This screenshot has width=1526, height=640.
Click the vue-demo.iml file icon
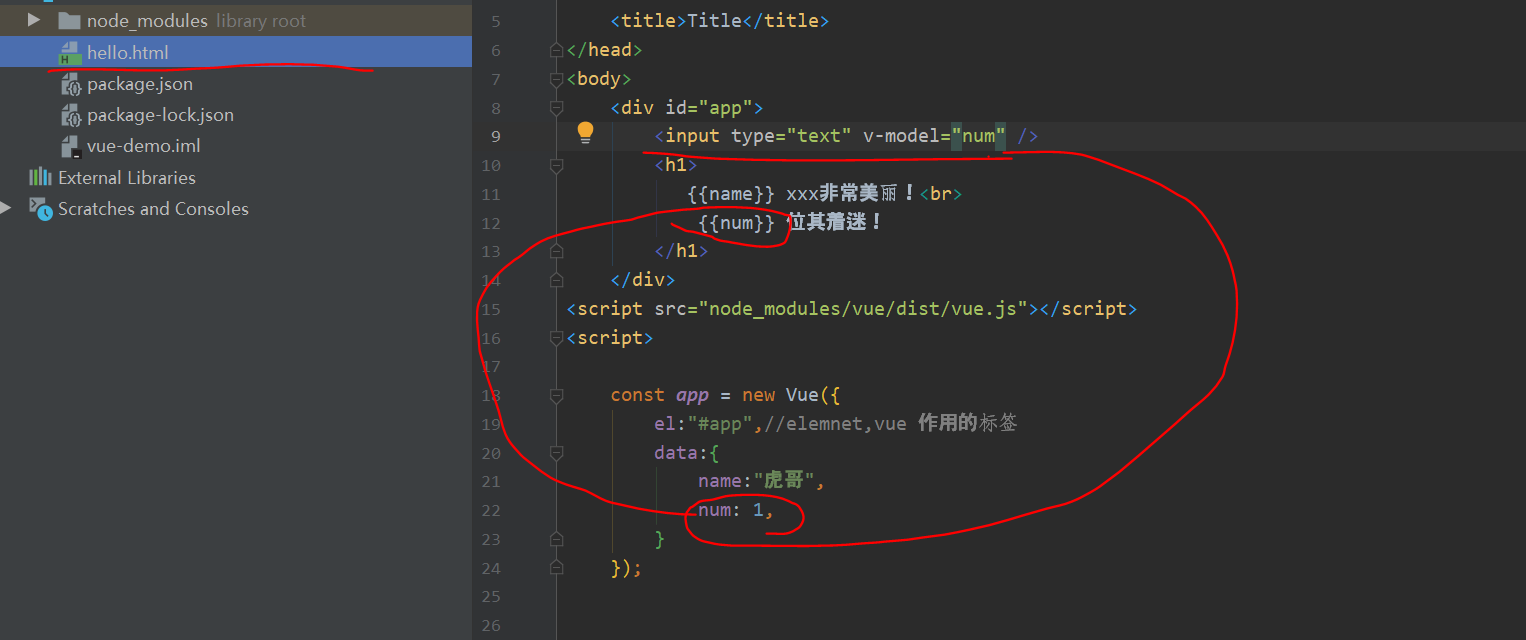[x=70, y=146]
